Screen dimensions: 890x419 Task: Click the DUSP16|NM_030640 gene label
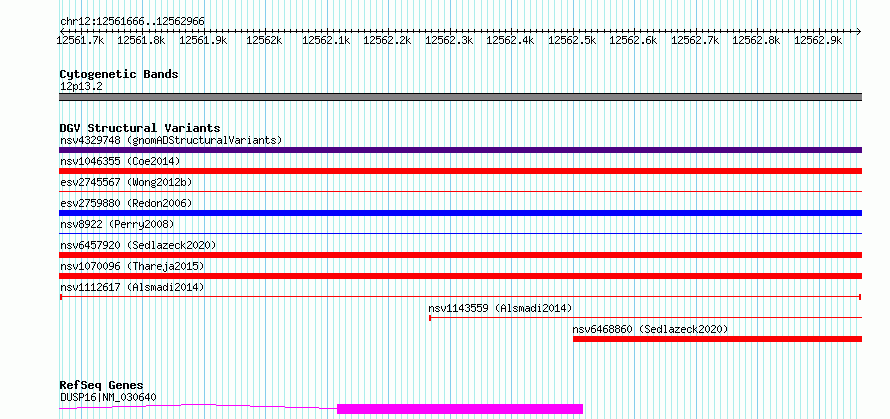[x=108, y=397]
